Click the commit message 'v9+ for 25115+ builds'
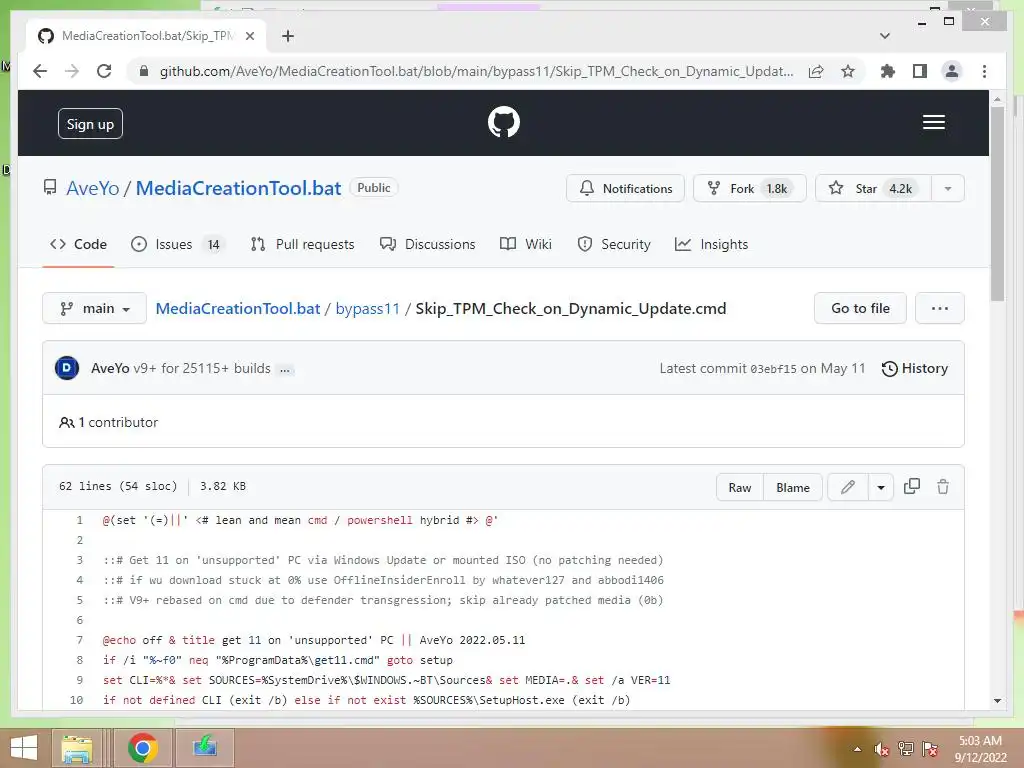The width and height of the screenshot is (1024, 768). click(x=202, y=368)
